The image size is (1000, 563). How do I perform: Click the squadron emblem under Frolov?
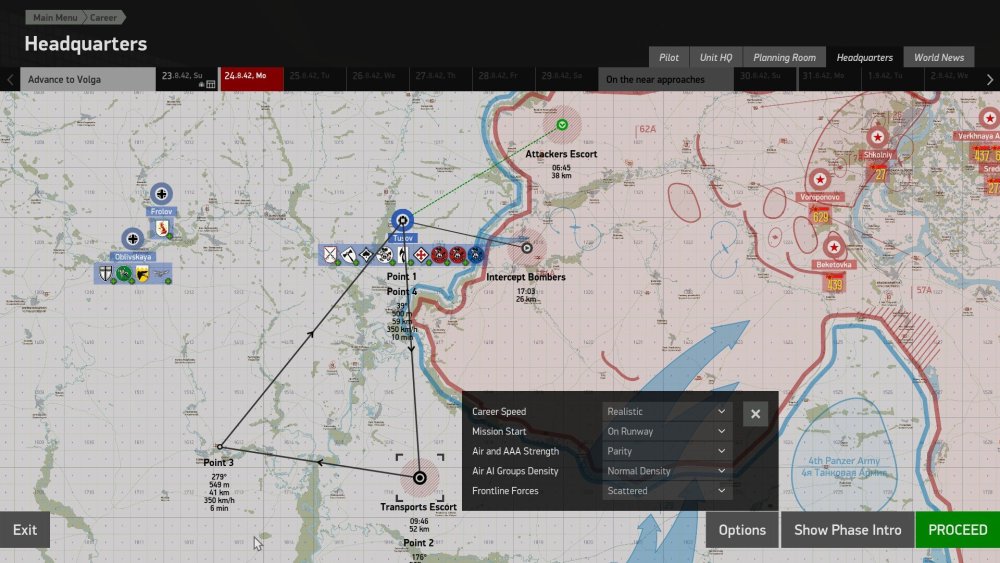[x=161, y=230]
